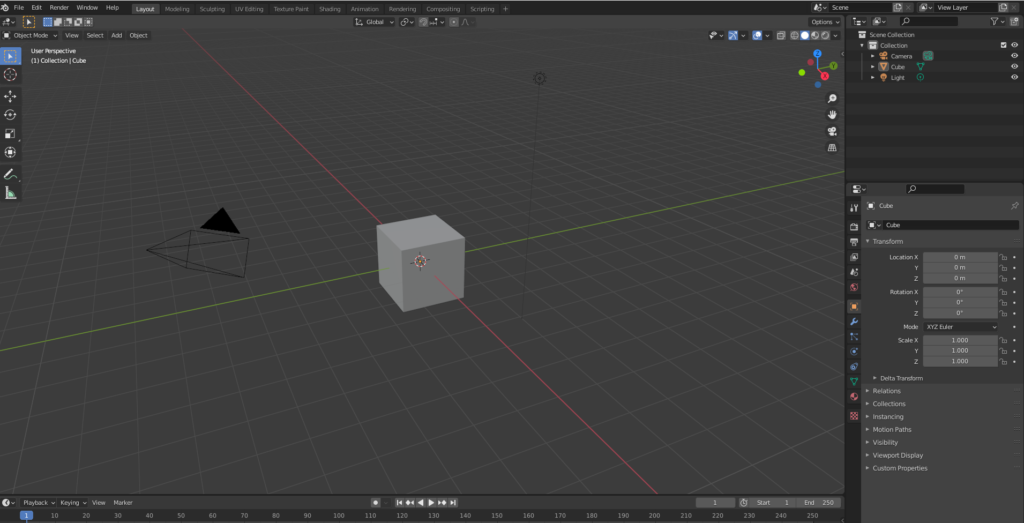Enable rendered viewport shading
The width and height of the screenshot is (1024, 523).
tap(825, 35)
